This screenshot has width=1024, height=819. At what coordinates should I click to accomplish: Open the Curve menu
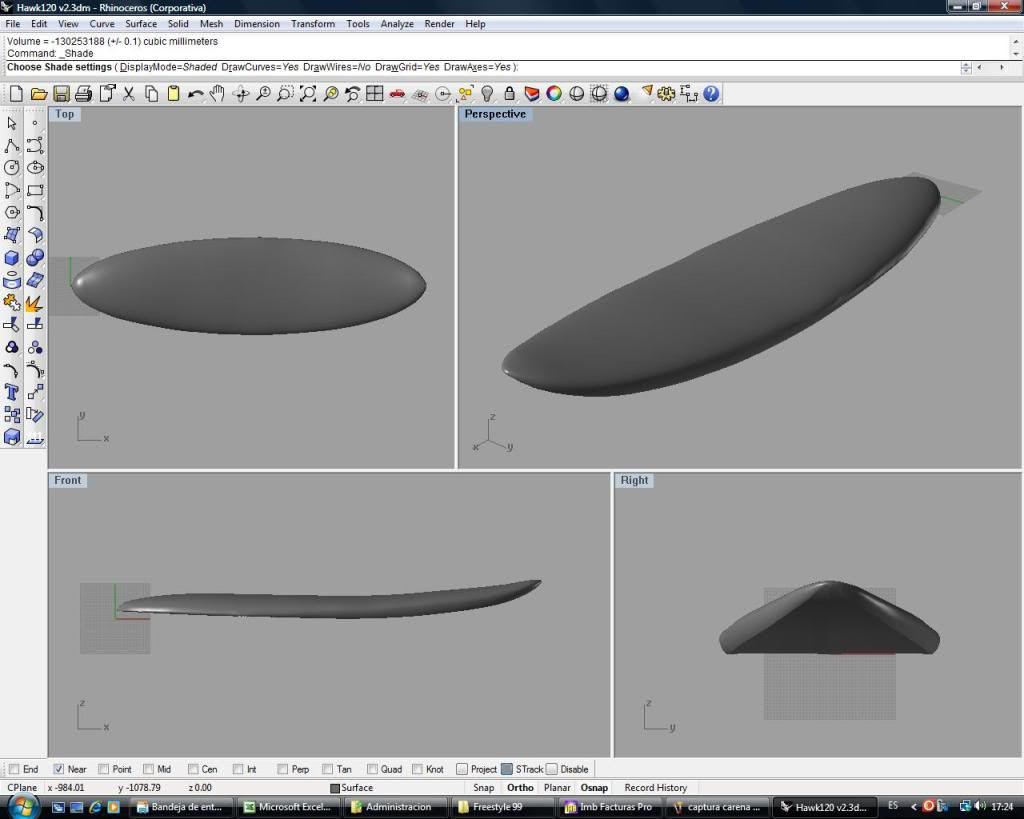(x=102, y=24)
